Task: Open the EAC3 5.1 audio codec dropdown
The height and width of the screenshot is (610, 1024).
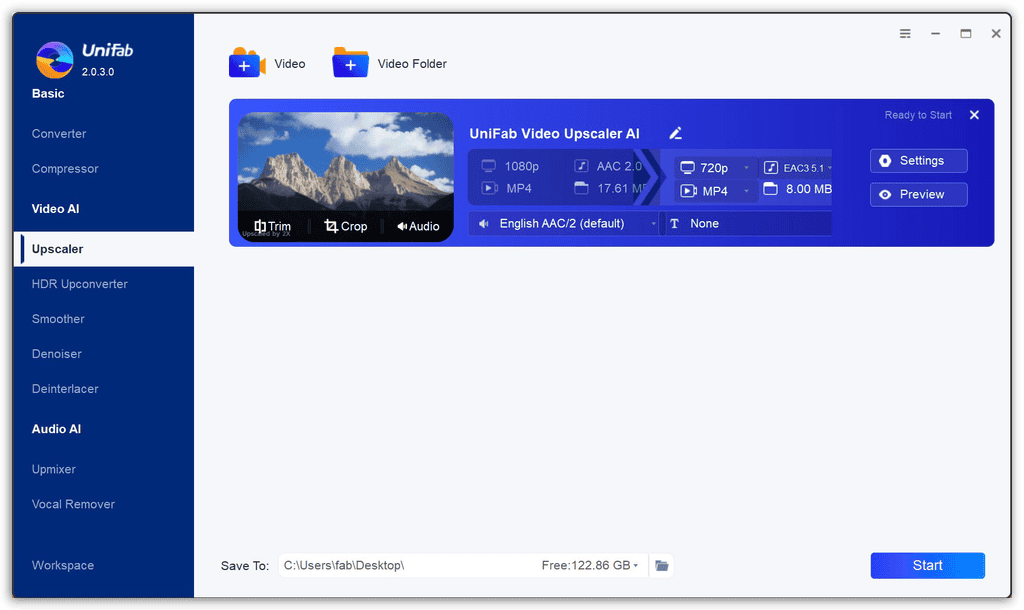Action: [x=797, y=168]
